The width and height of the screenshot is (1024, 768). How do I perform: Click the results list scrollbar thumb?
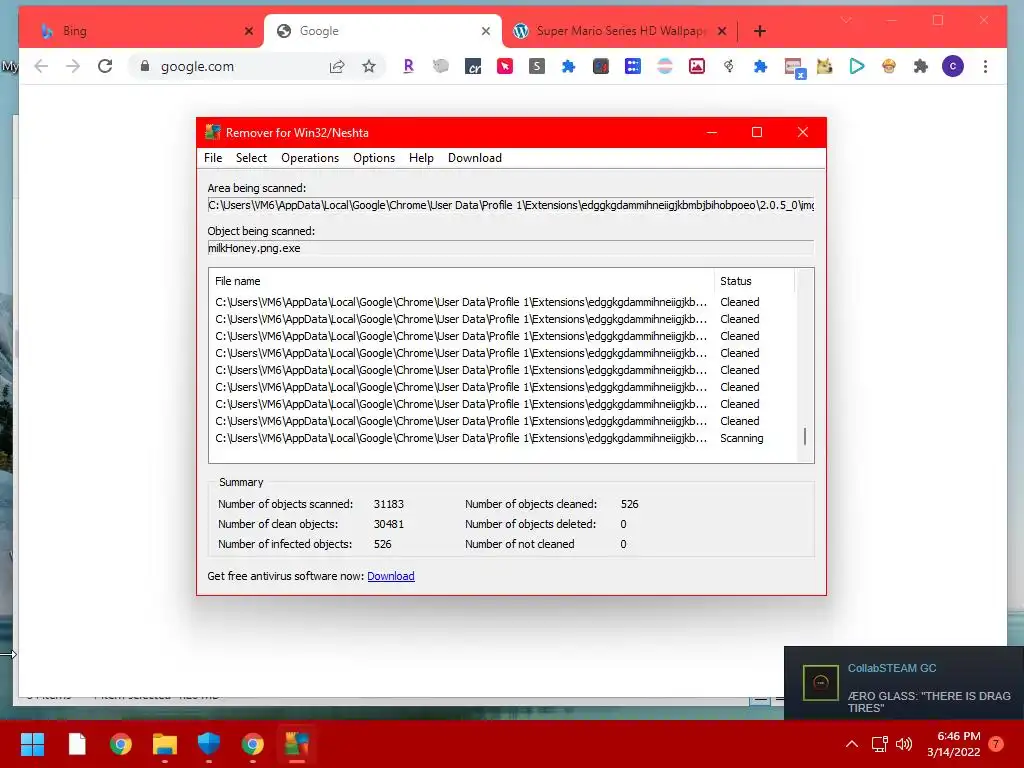coord(805,436)
